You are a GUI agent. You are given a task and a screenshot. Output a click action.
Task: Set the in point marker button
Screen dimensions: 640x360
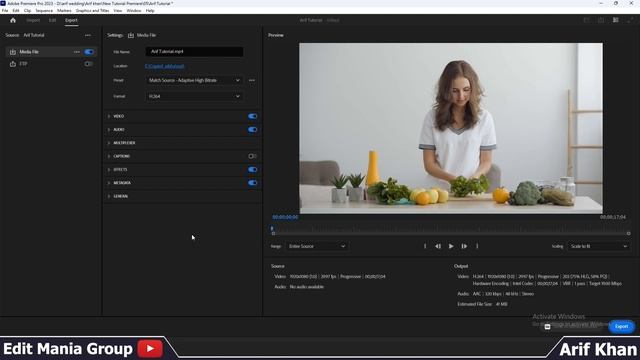pos(425,246)
